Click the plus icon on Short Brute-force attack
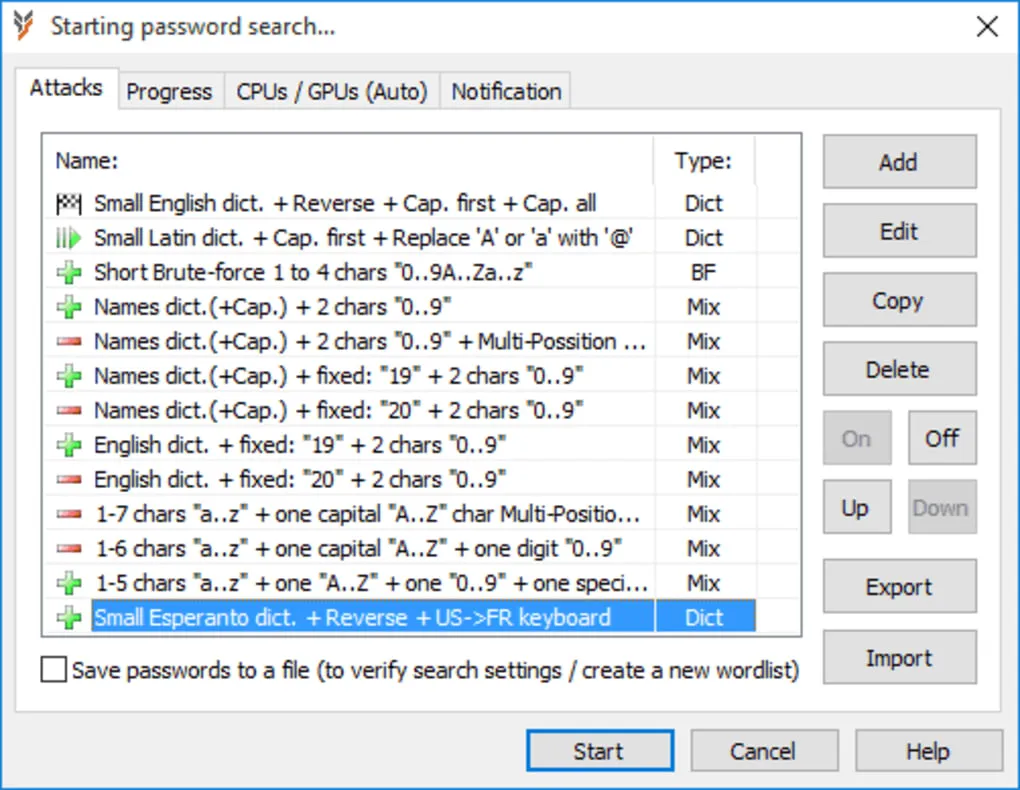The height and width of the screenshot is (790, 1020). [x=68, y=272]
